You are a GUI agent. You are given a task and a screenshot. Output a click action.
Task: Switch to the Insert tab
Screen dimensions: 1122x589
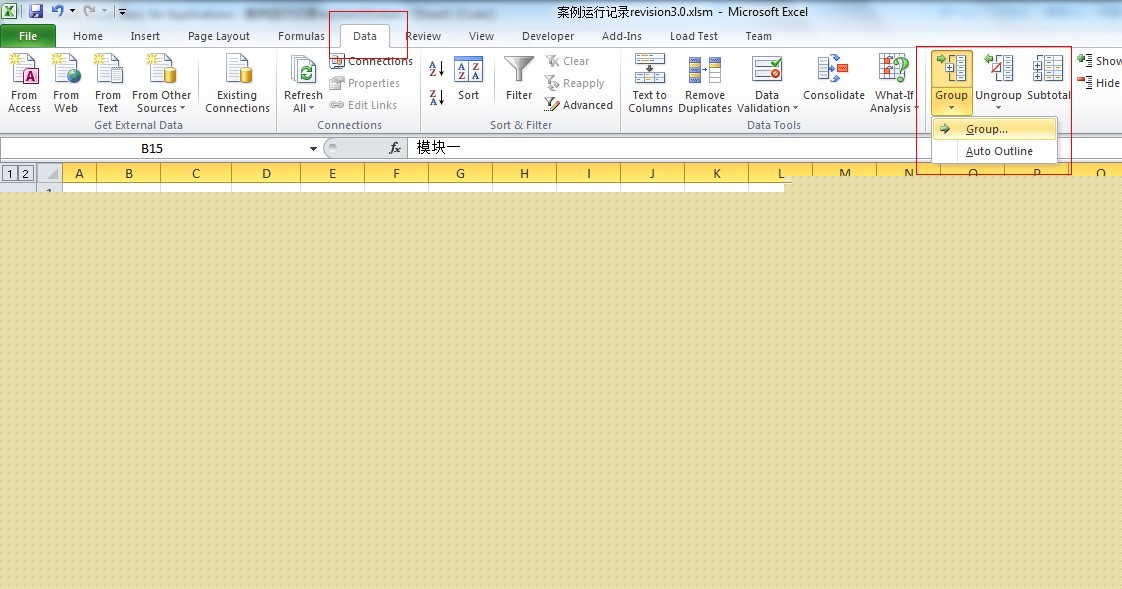click(x=145, y=36)
